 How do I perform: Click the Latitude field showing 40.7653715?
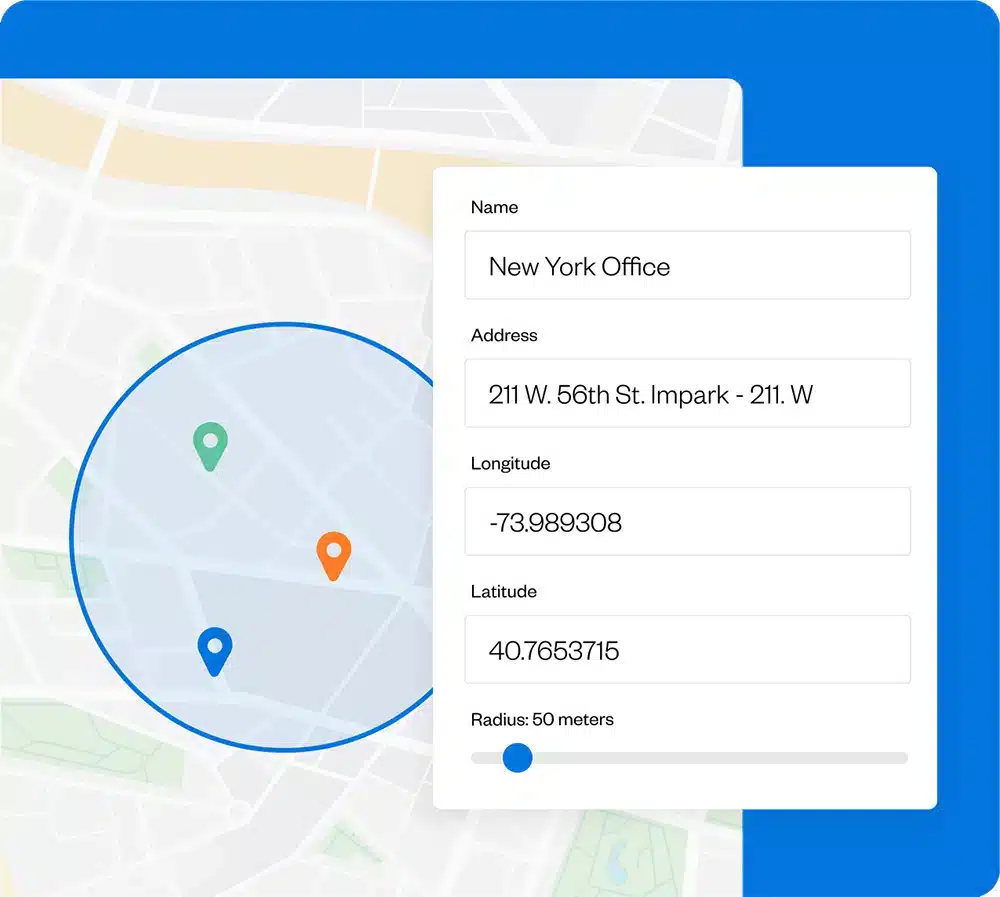pyautogui.click(x=687, y=650)
